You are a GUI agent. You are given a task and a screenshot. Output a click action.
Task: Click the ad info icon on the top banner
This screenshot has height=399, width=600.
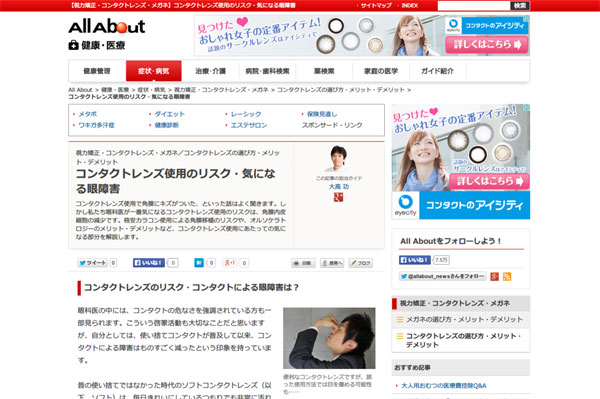point(527,18)
